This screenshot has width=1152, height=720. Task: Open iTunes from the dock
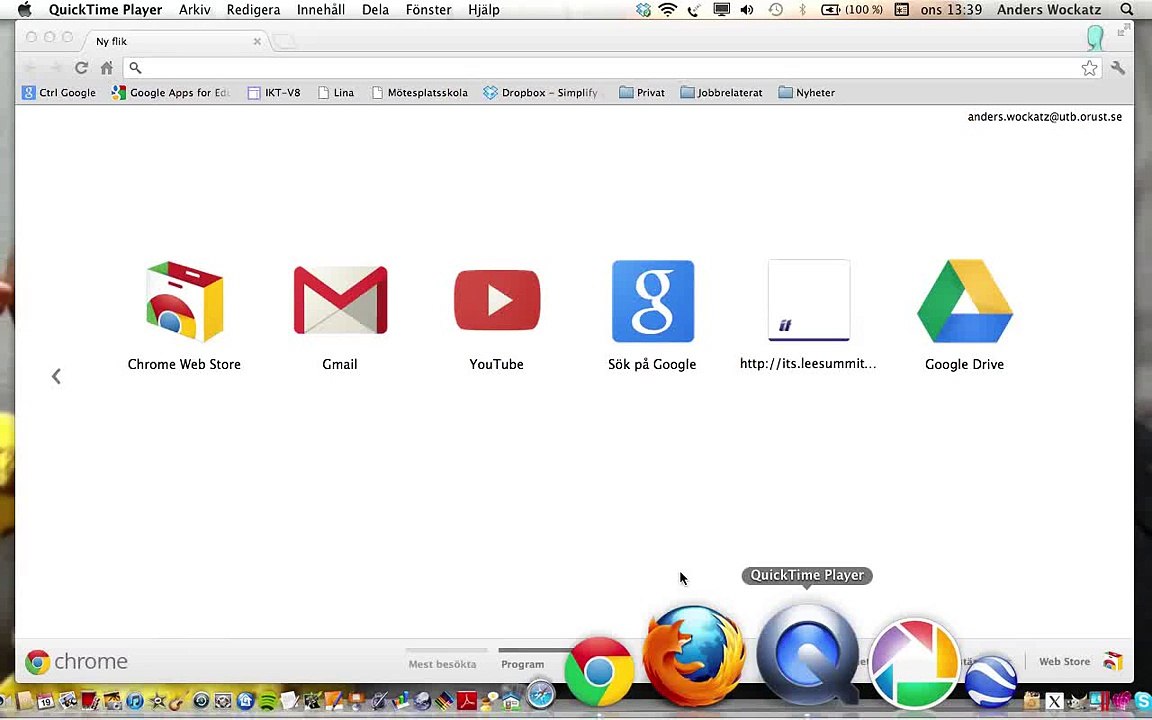tap(135, 701)
